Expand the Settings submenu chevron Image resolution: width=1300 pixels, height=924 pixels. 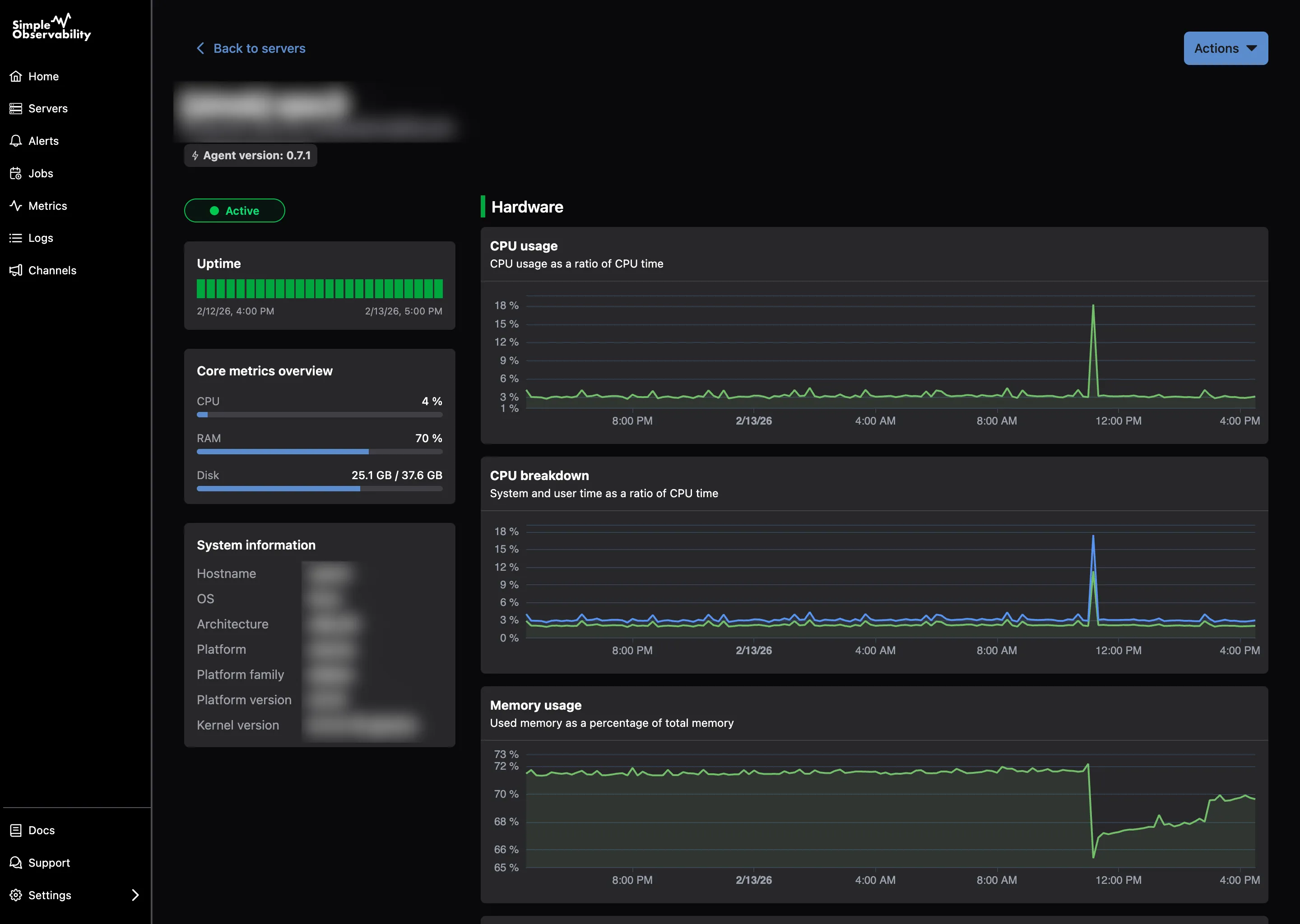pos(135,895)
